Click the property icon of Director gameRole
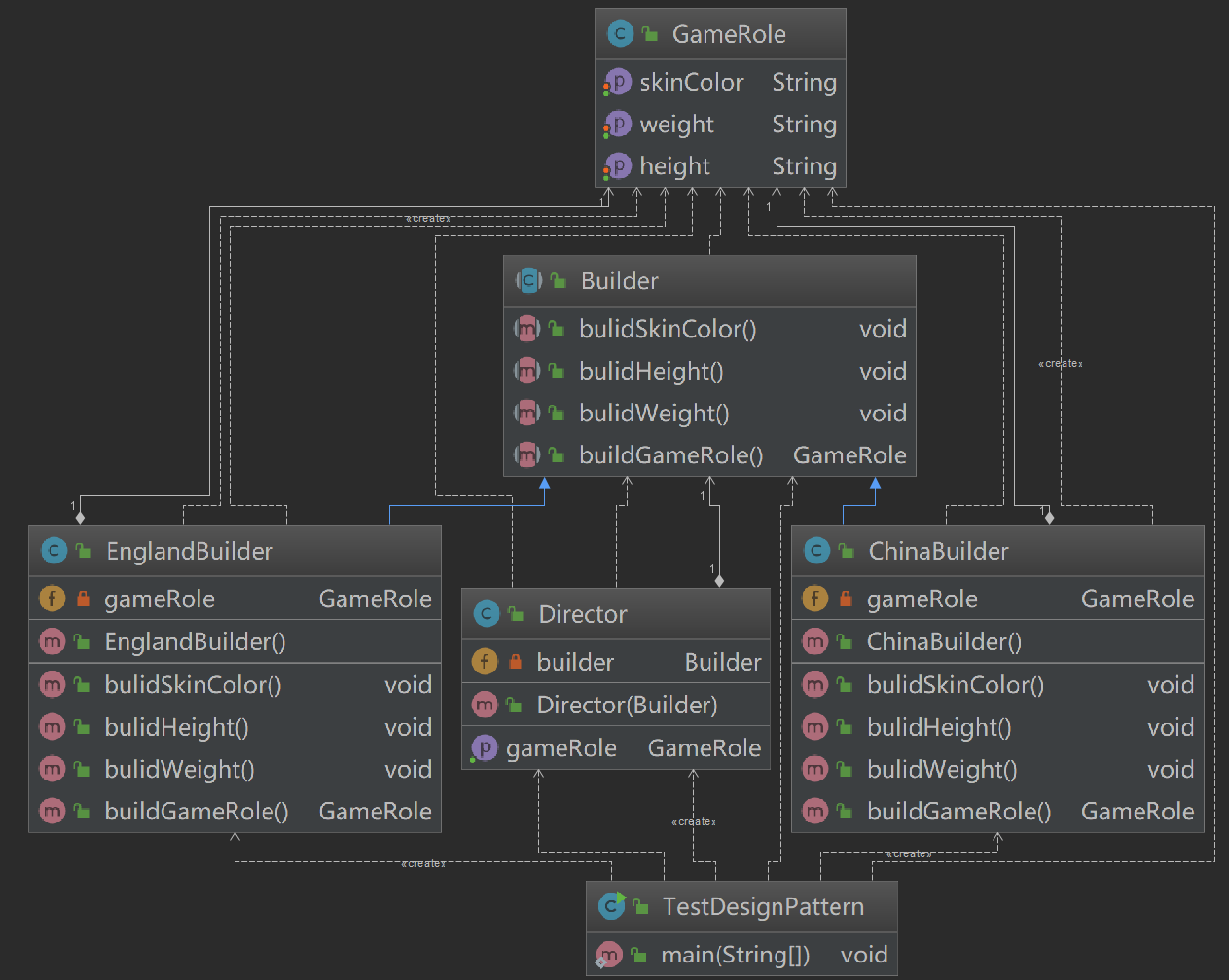The width and height of the screenshot is (1229, 980). 484,747
